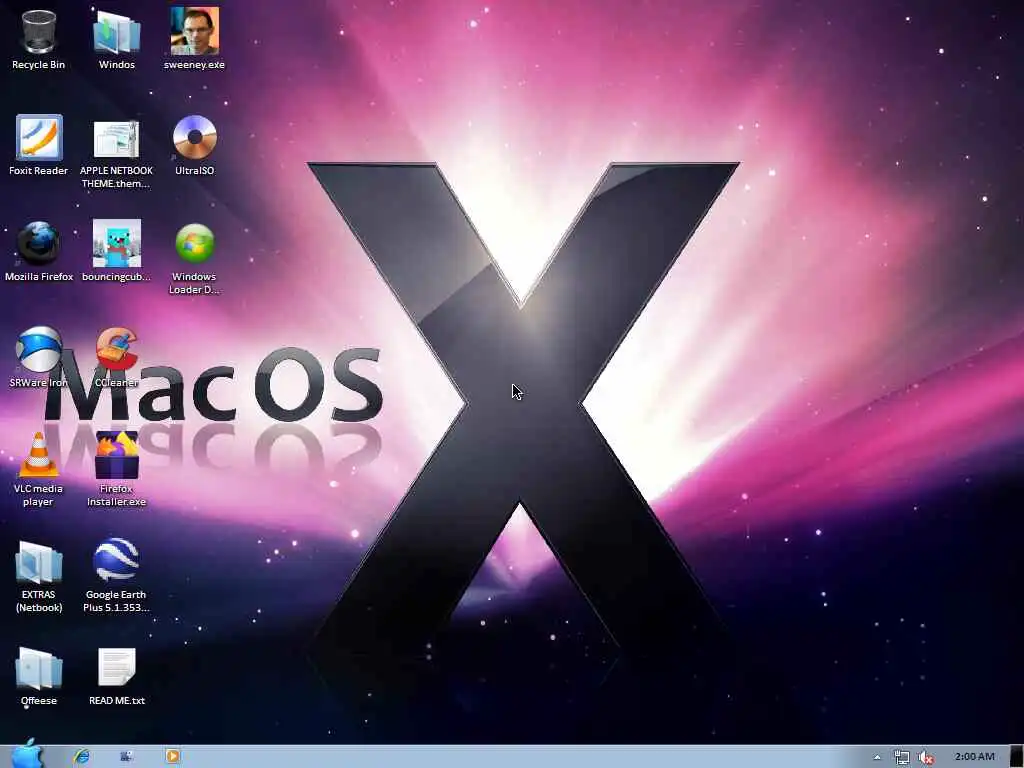Select the VLC media player cone icon
This screenshot has height=768, width=1024.
click(x=39, y=455)
